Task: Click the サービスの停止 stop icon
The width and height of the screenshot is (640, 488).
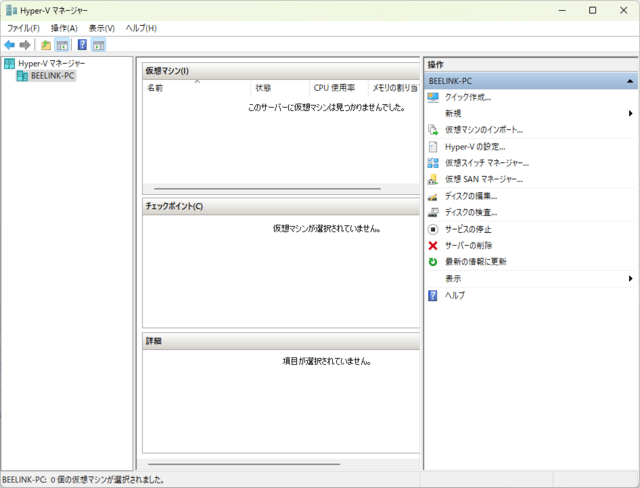Action: [433, 229]
